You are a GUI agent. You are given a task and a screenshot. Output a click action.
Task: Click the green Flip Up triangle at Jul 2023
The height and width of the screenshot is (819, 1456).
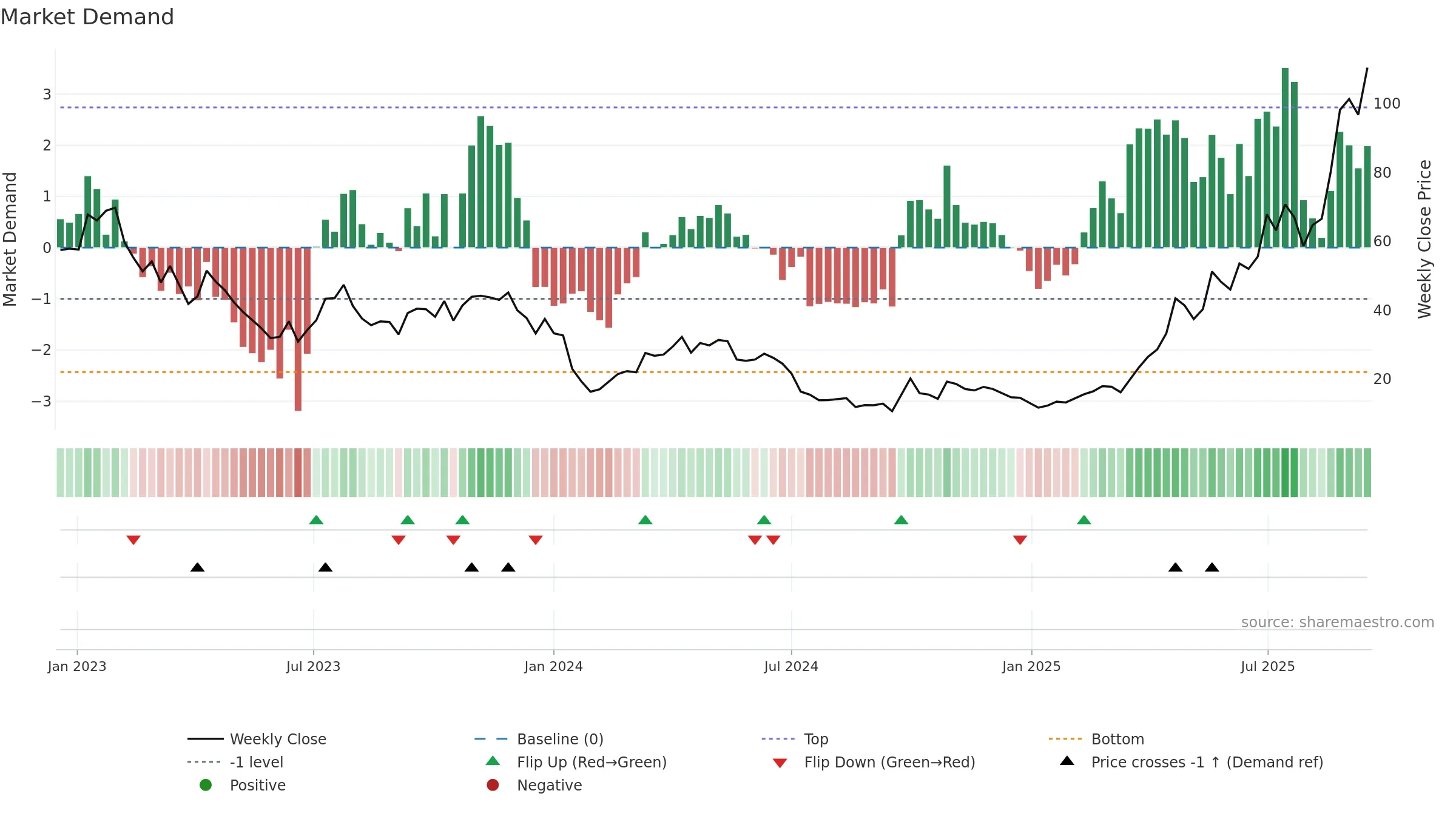click(316, 520)
